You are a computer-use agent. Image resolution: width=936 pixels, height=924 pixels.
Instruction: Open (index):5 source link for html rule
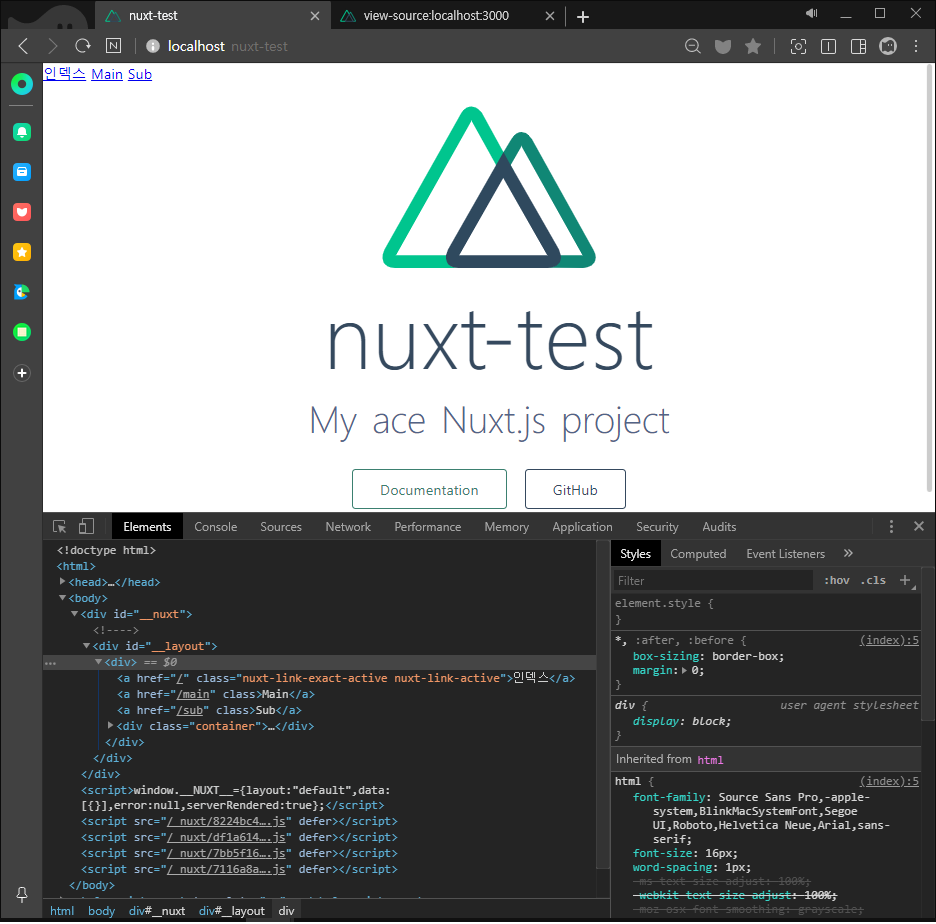point(889,781)
